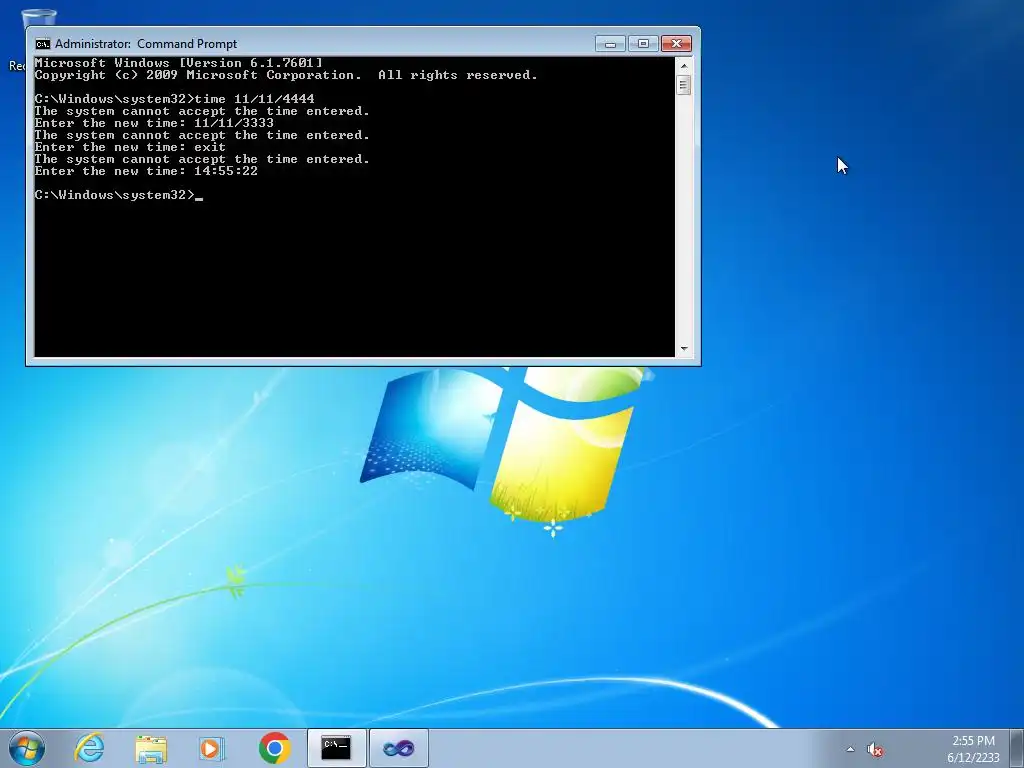Click the Copyright 2009 Microsoft Corporation line
This screenshot has width=1024, height=768.
coord(286,75)
